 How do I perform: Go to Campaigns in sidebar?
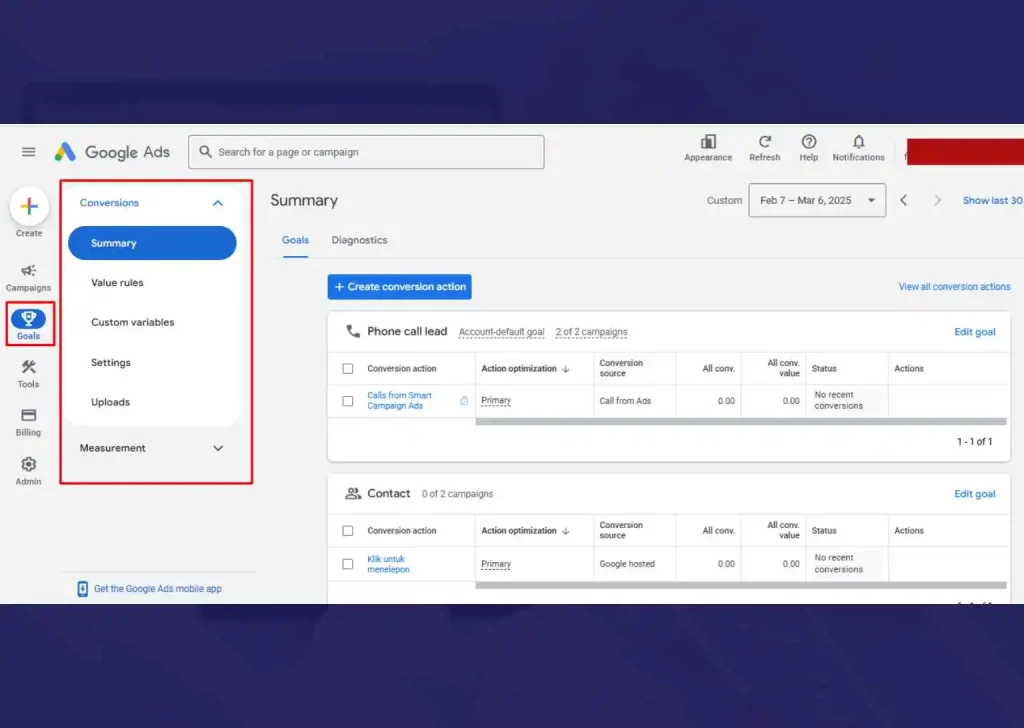(x=28, y=277)
